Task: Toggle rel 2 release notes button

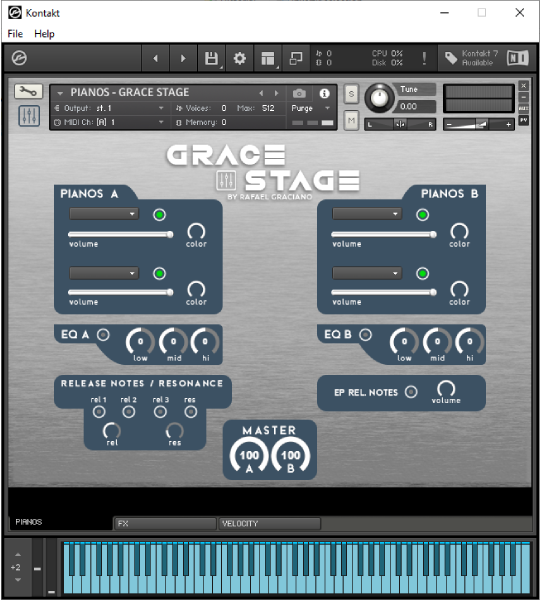Action: tap(129, 412)
